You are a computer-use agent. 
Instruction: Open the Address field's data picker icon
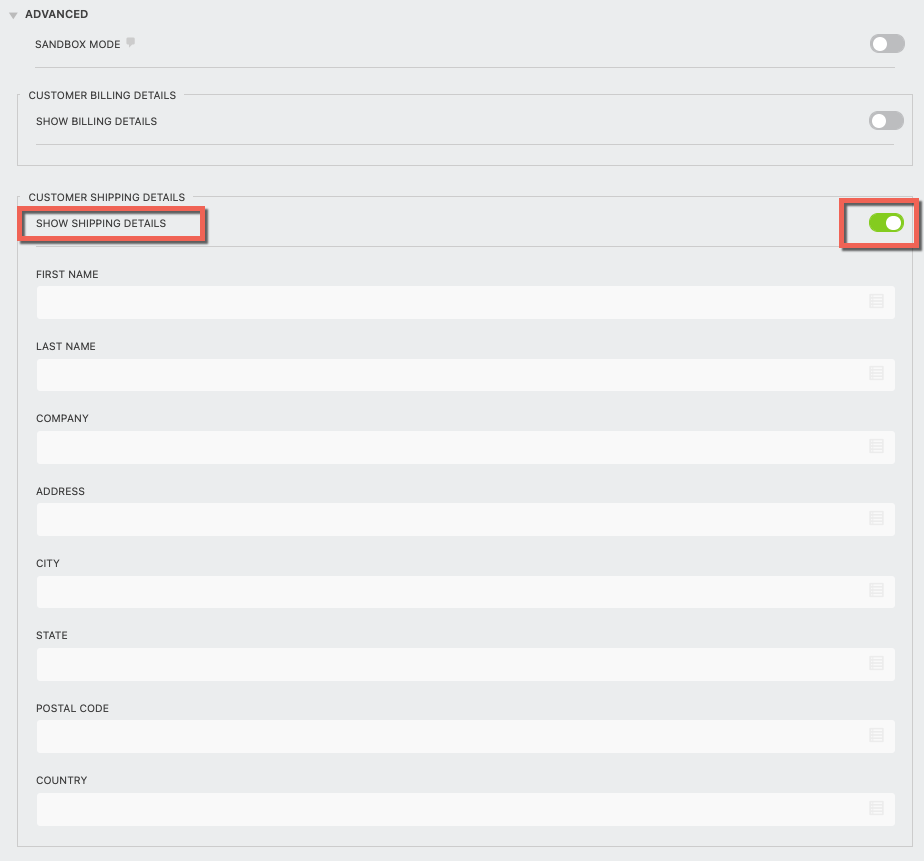click(876, 518)
